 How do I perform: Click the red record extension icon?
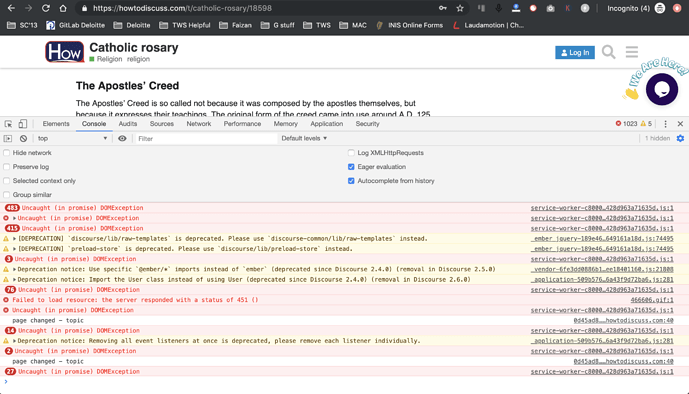coord(533,8)
